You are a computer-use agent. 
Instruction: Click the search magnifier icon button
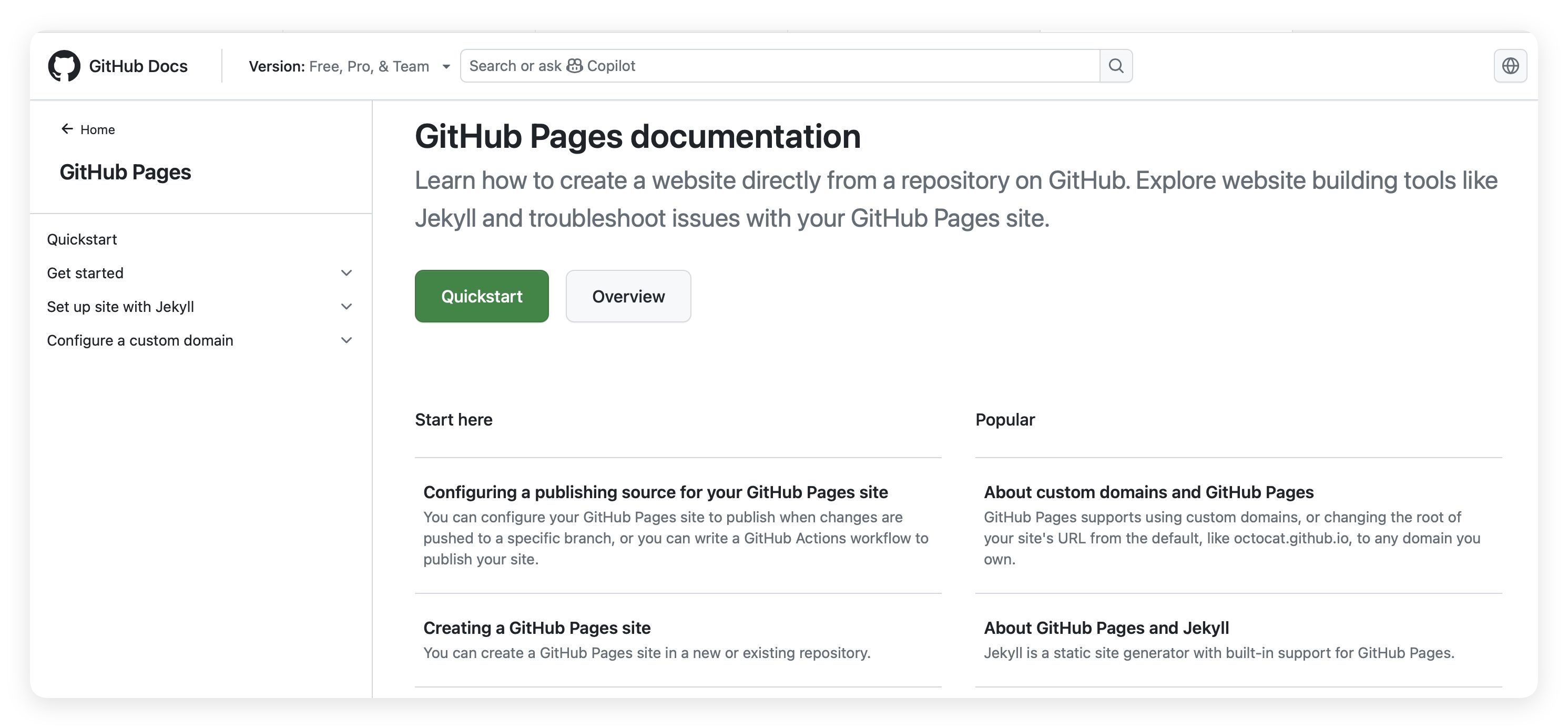(x=1115, y=66)
